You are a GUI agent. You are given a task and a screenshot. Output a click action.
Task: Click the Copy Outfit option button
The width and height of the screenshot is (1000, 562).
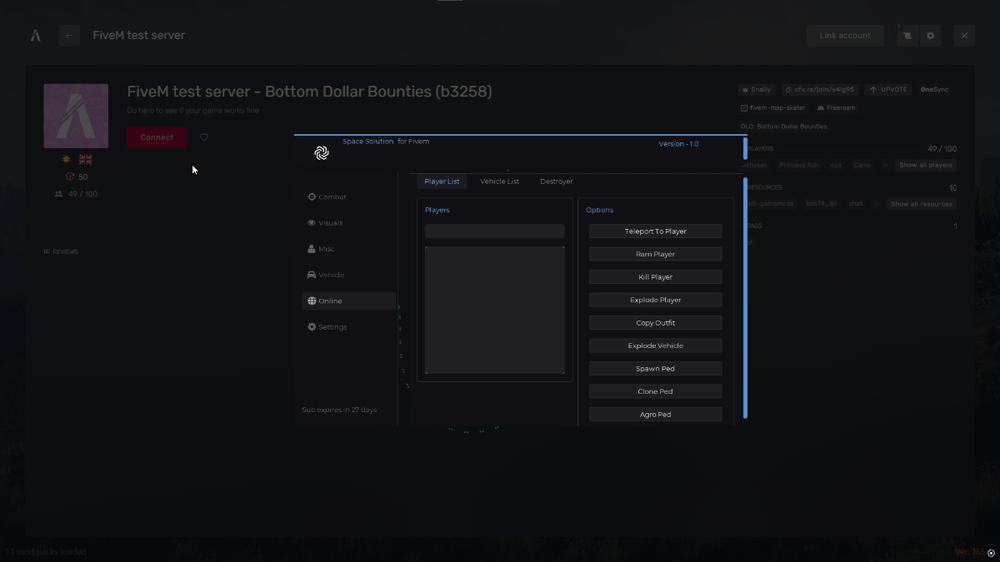655,323
